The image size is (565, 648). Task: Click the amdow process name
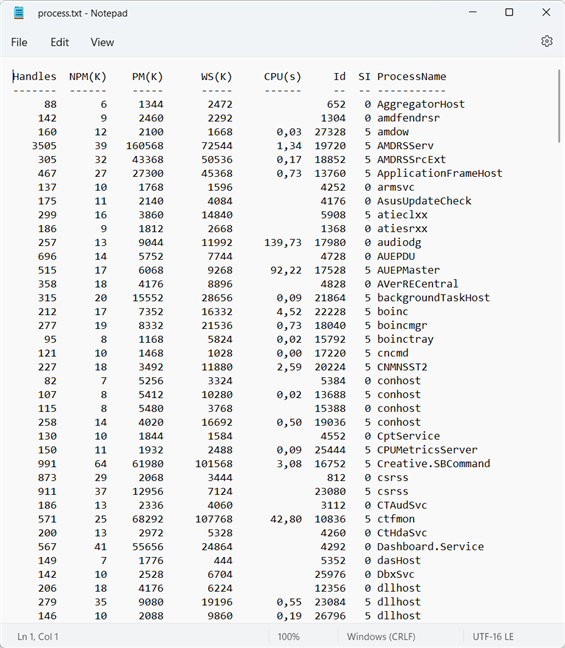[x=393, y=132]
